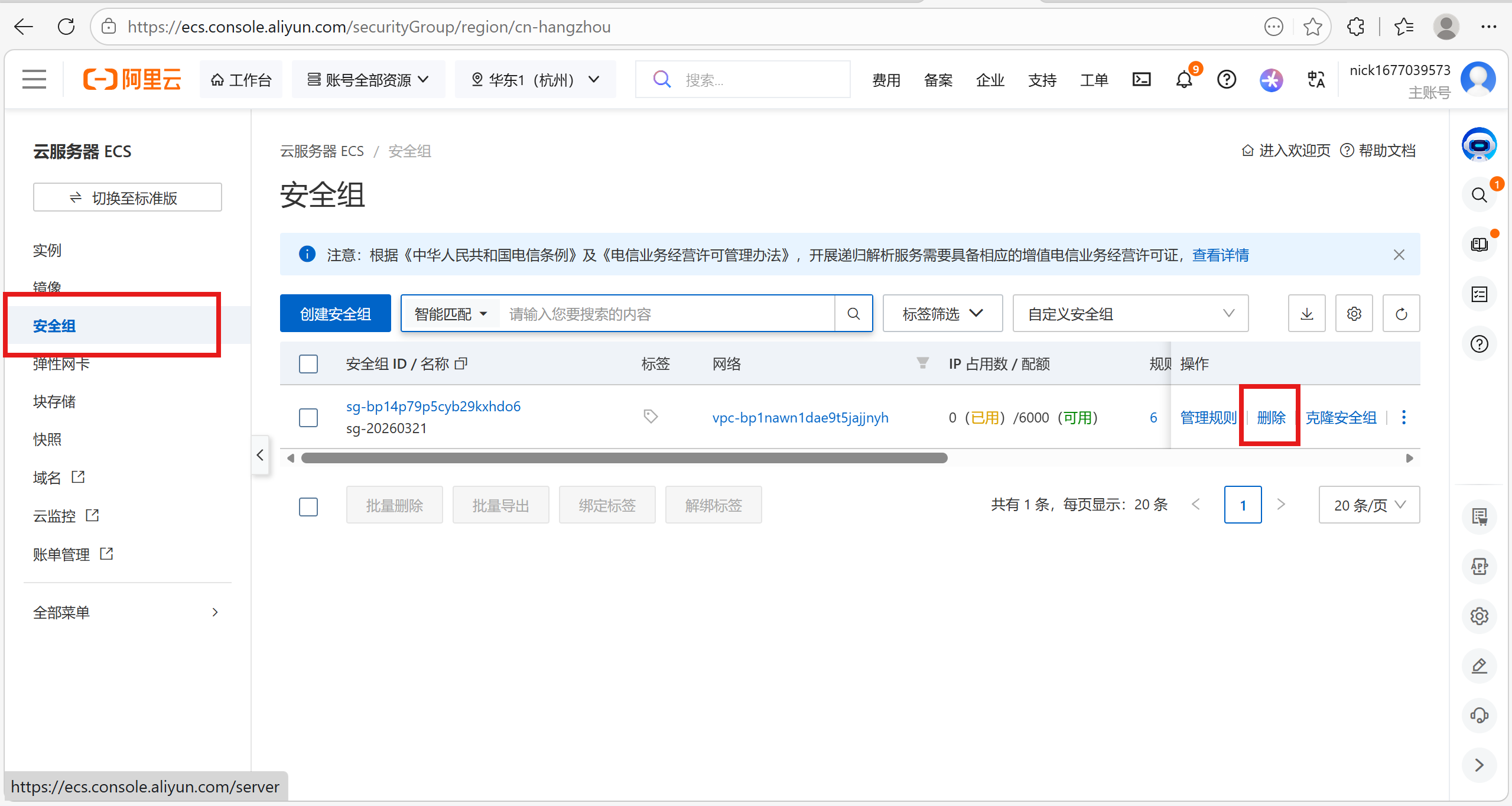Open the 标签筛选 dropdown
This screenshot has height=806, width=1512.
(942, 314)
